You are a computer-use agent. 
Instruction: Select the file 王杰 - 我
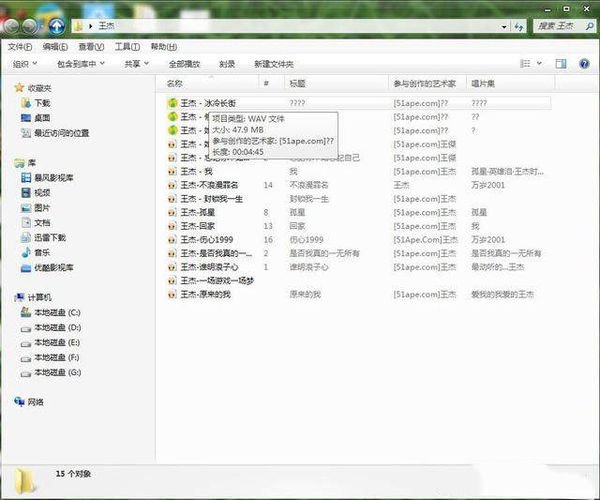[196, 171]
